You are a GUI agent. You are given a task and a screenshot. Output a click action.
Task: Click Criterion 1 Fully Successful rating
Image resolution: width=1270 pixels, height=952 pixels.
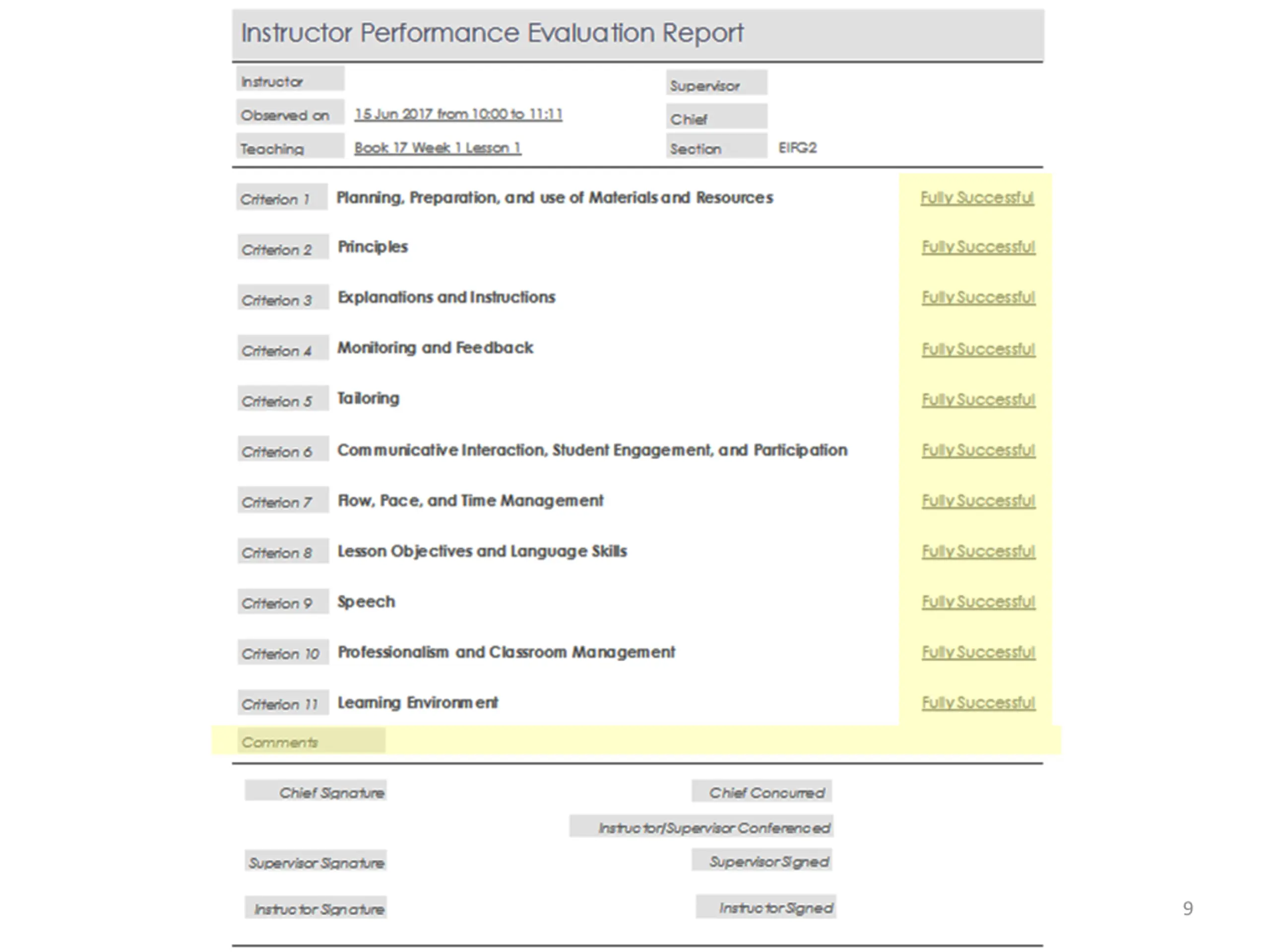977,198
